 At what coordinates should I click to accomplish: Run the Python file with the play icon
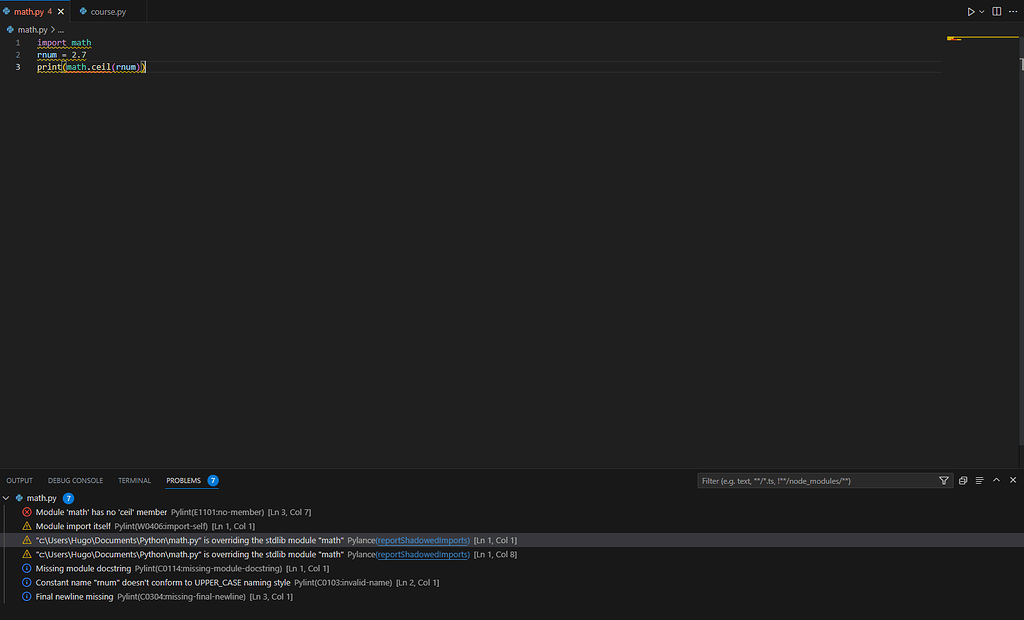pyautogui.click(x=969, y=11)
